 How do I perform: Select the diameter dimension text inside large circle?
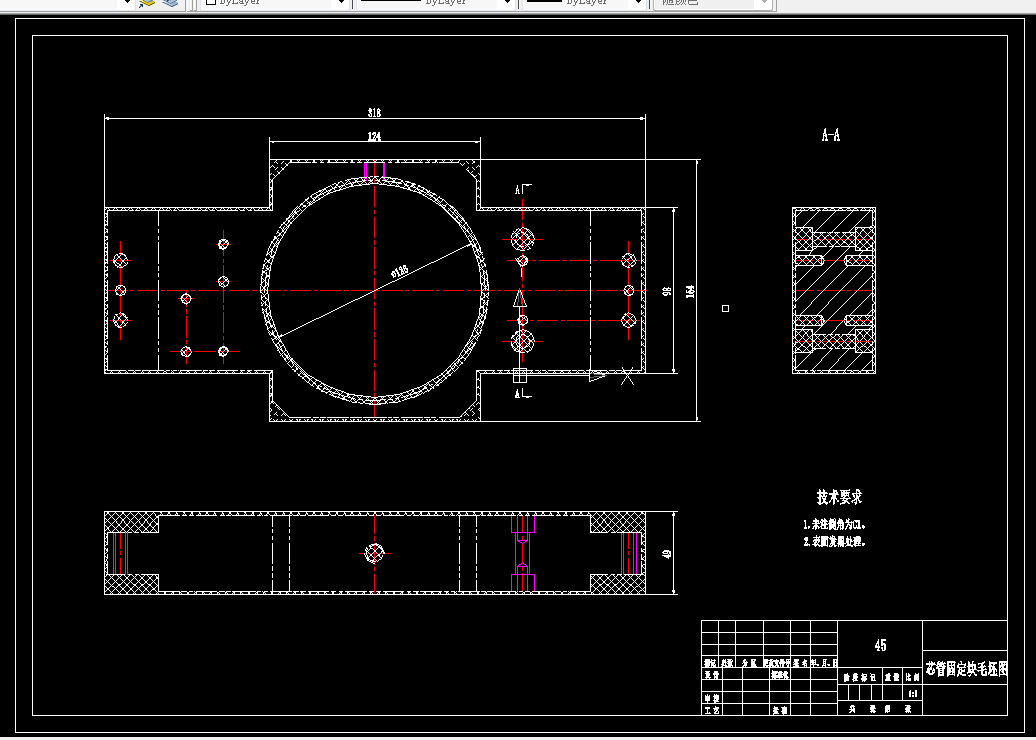click(400, 270)
